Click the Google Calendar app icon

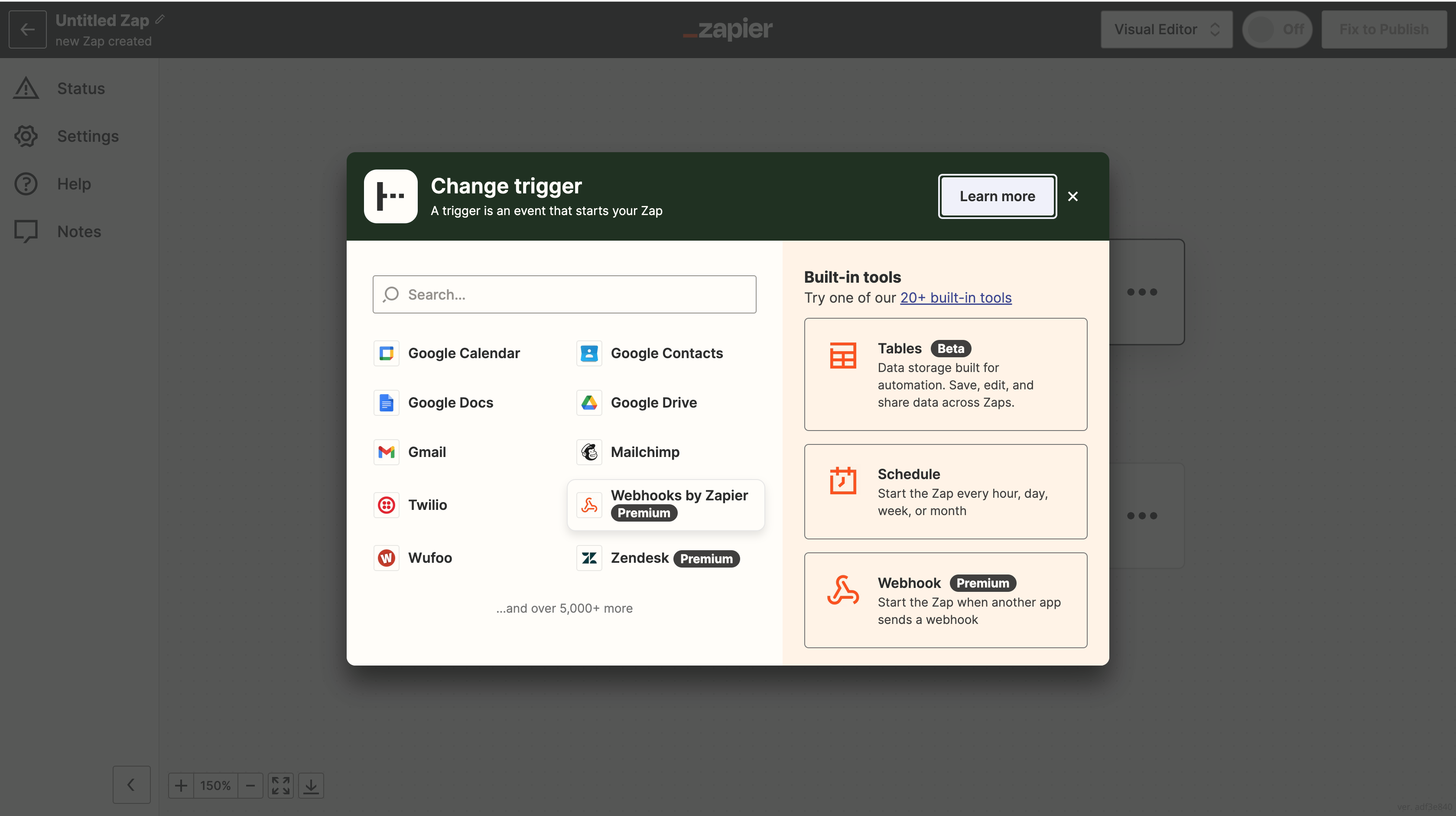point(387,353)
